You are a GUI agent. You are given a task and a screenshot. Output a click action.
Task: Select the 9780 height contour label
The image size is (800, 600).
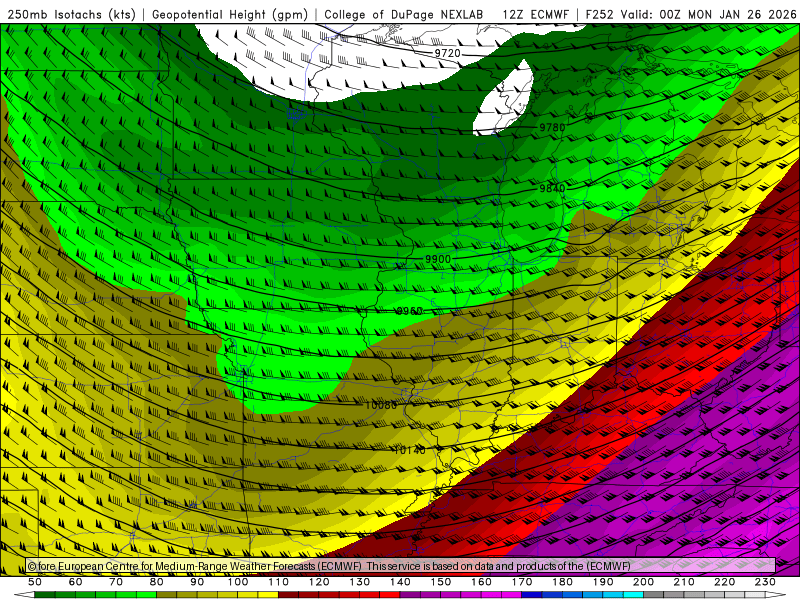coord(552,127)
